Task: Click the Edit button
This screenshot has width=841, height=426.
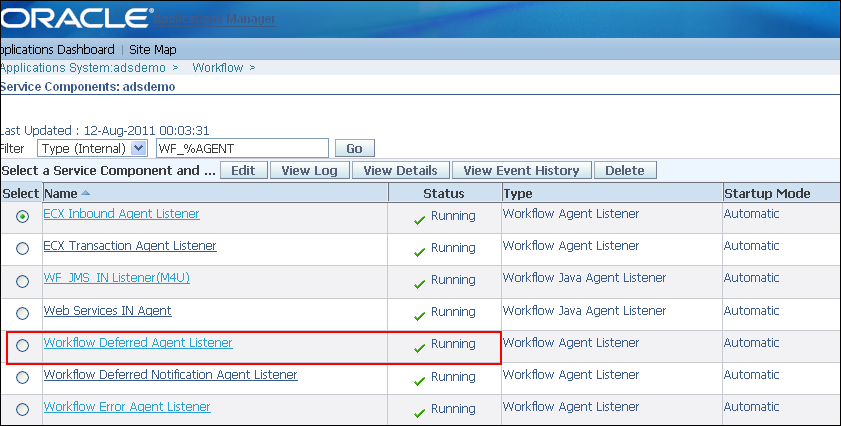Action: pyautogui.click(x=243, y=170)
